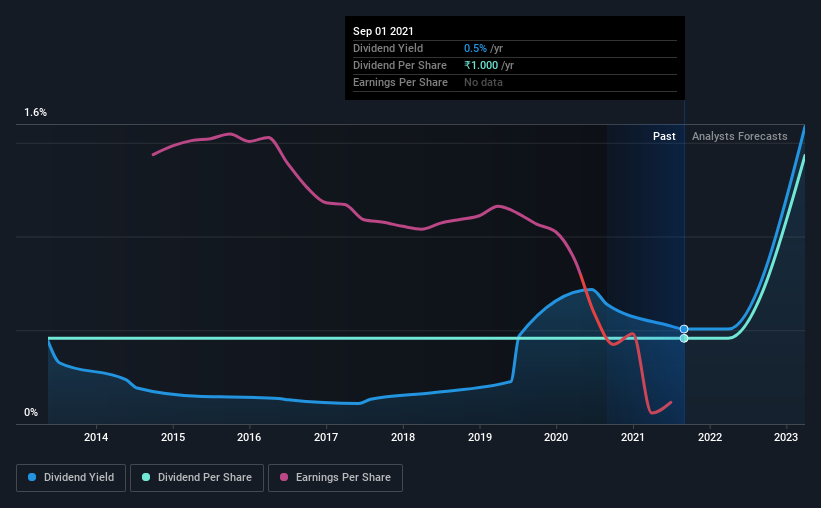Click the 2021 x-axis label

click(633, 437)
